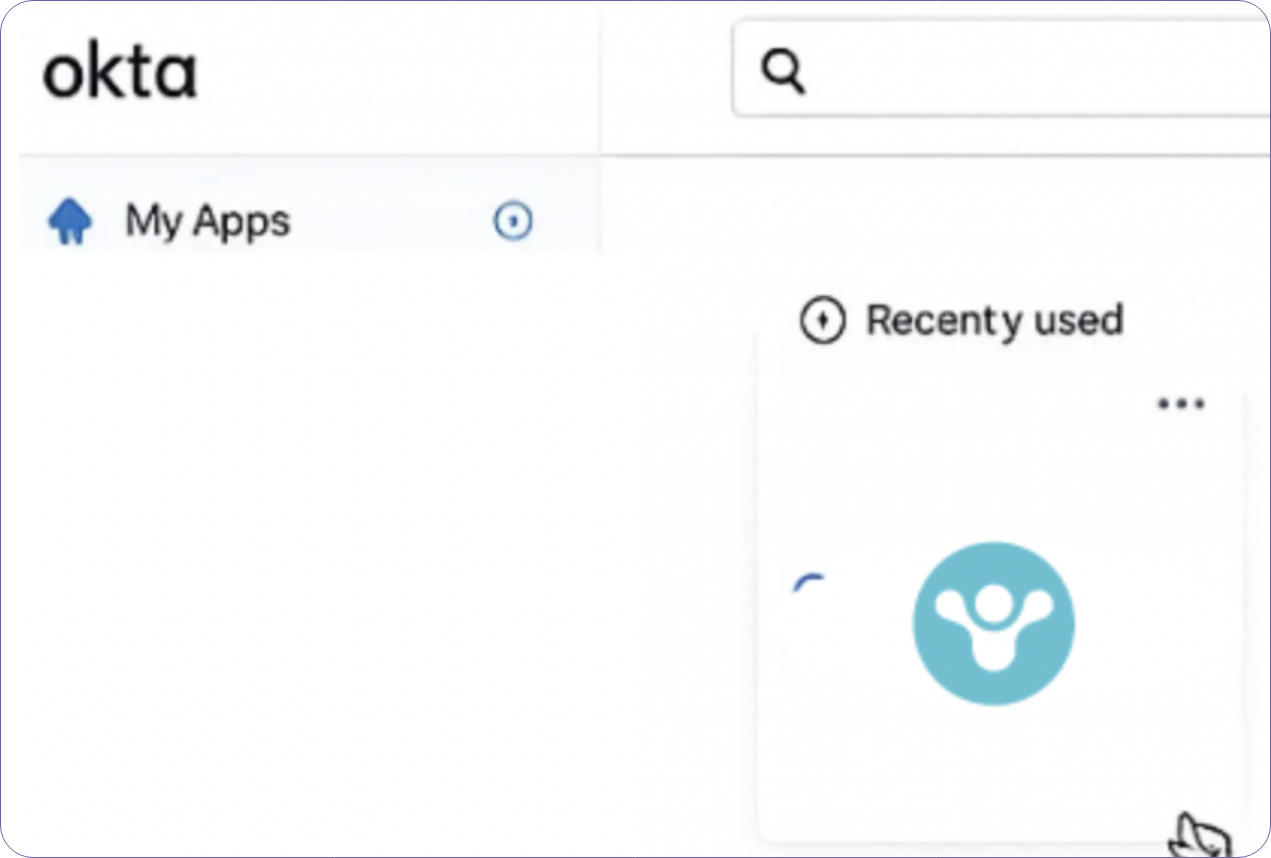Viewport: 1271px width, 858px height.
Task: Open the My Apps home icon
Action: pyautogui.click(x=70, y=222)
